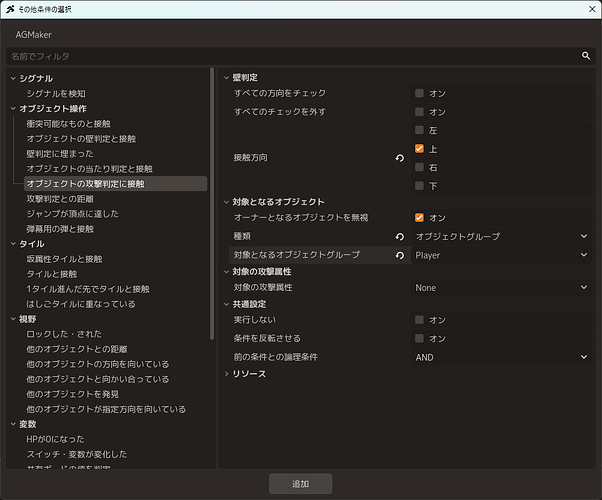602x500 pixels.
Task: Select 衝突可能なものと接触 condition
Action: [x=68, y=124]
